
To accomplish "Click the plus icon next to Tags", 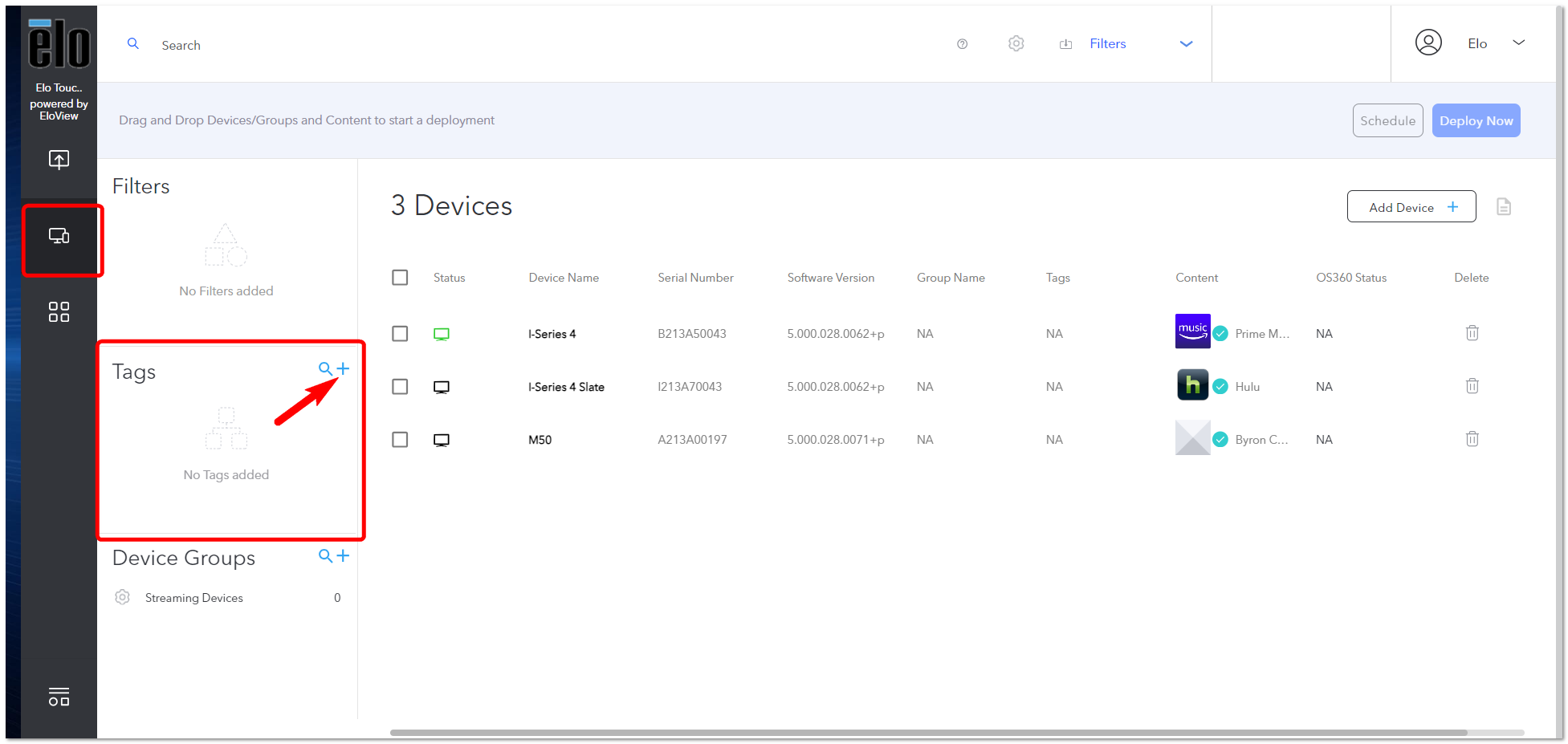I will 343,368.
